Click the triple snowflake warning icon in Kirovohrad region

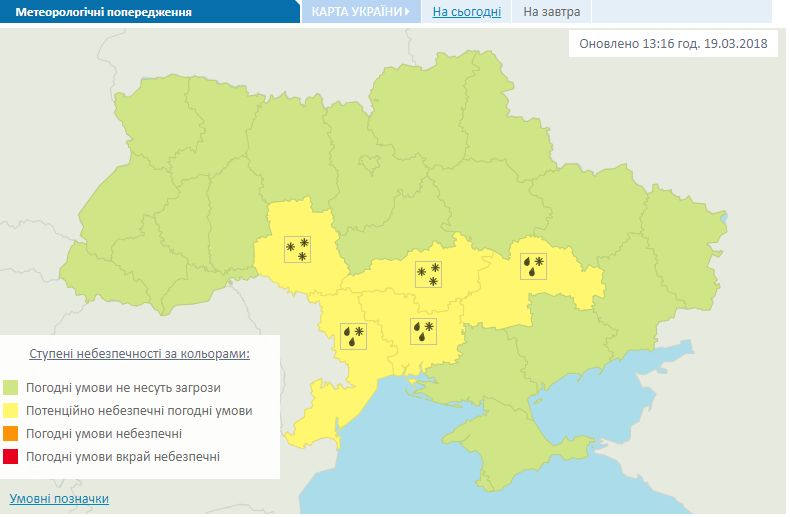pos(428,275)
